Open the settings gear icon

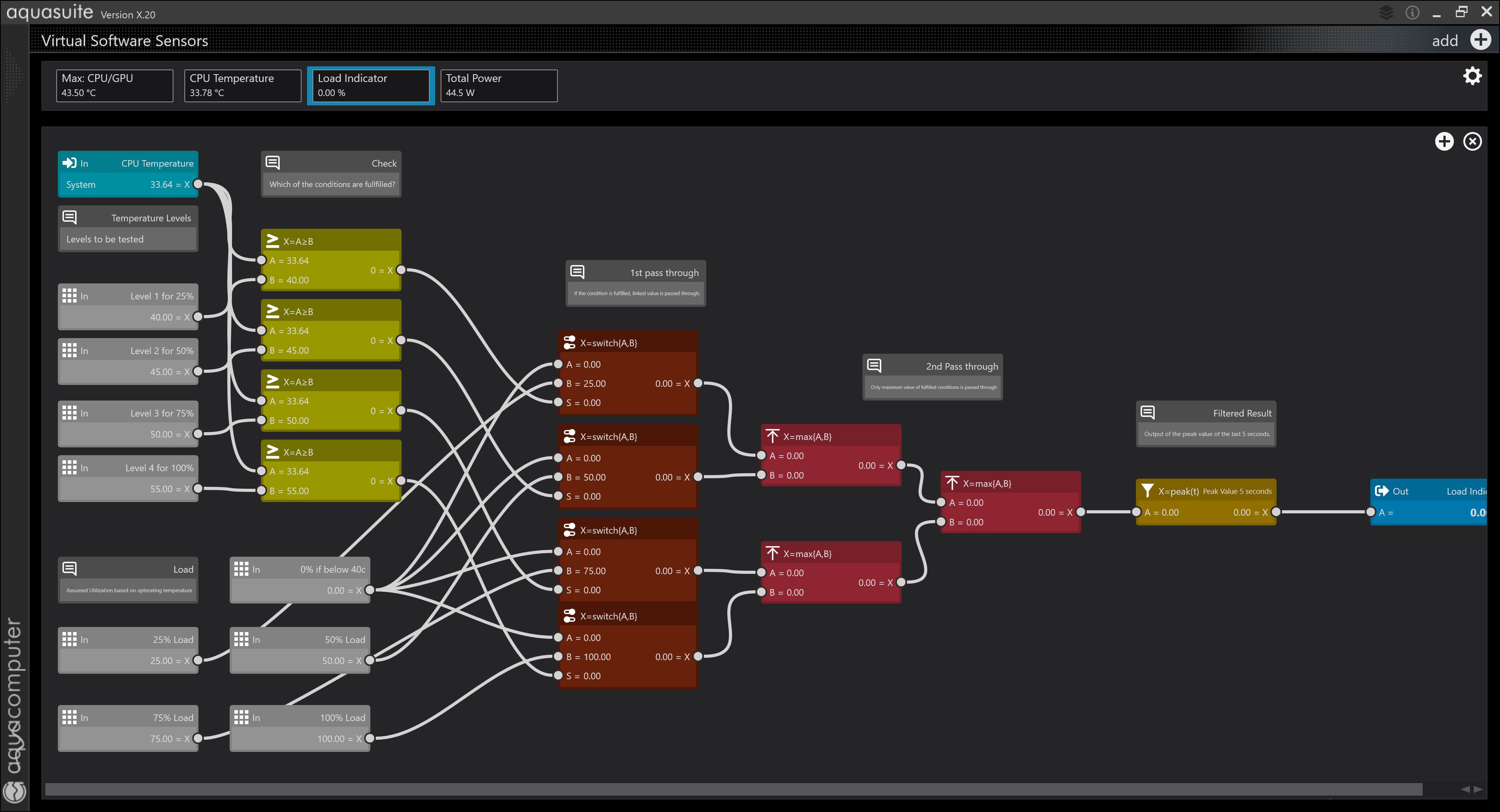(x=1472, y=76)
